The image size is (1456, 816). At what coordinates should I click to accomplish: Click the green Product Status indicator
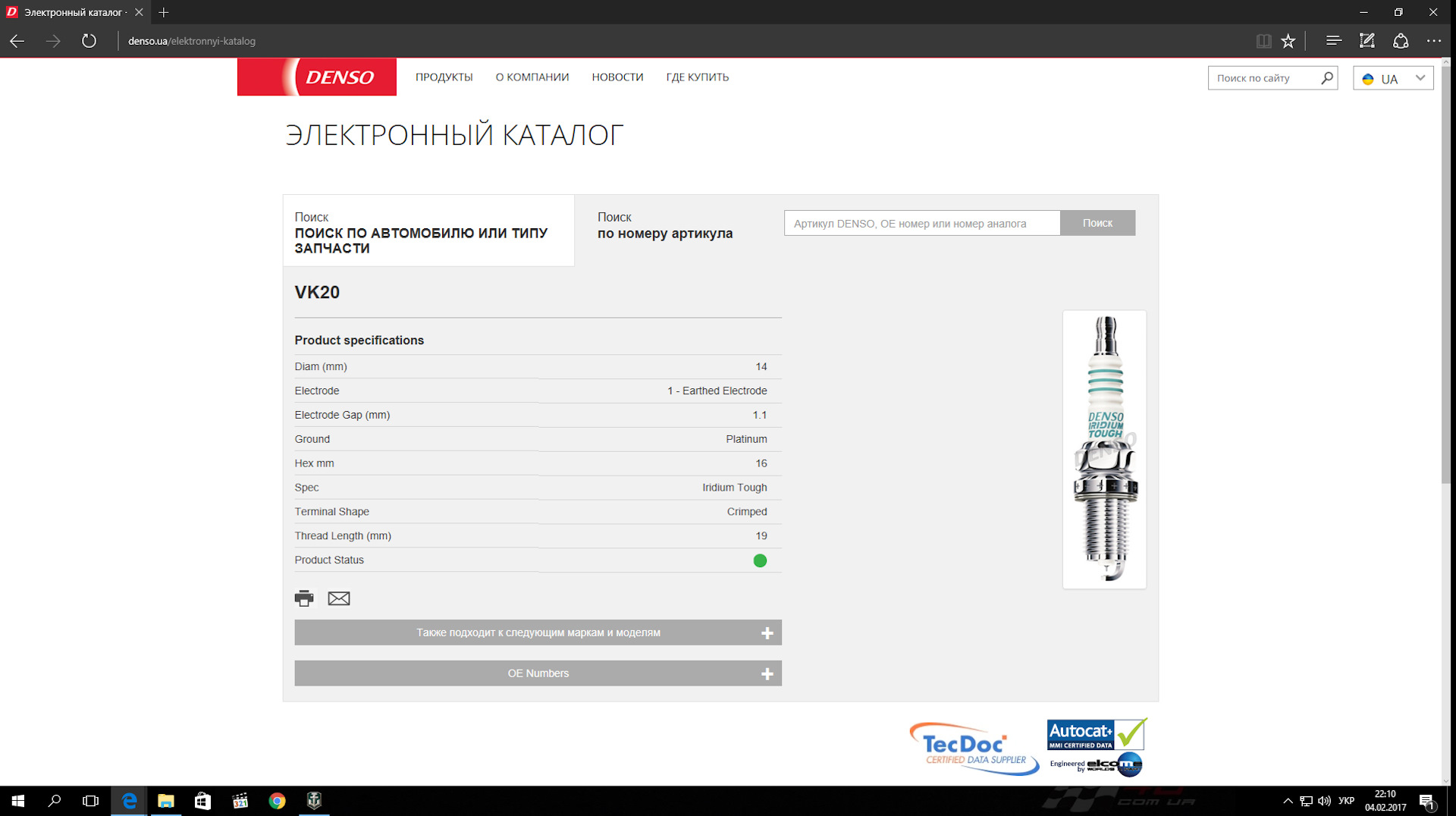(x=760, y=560)
